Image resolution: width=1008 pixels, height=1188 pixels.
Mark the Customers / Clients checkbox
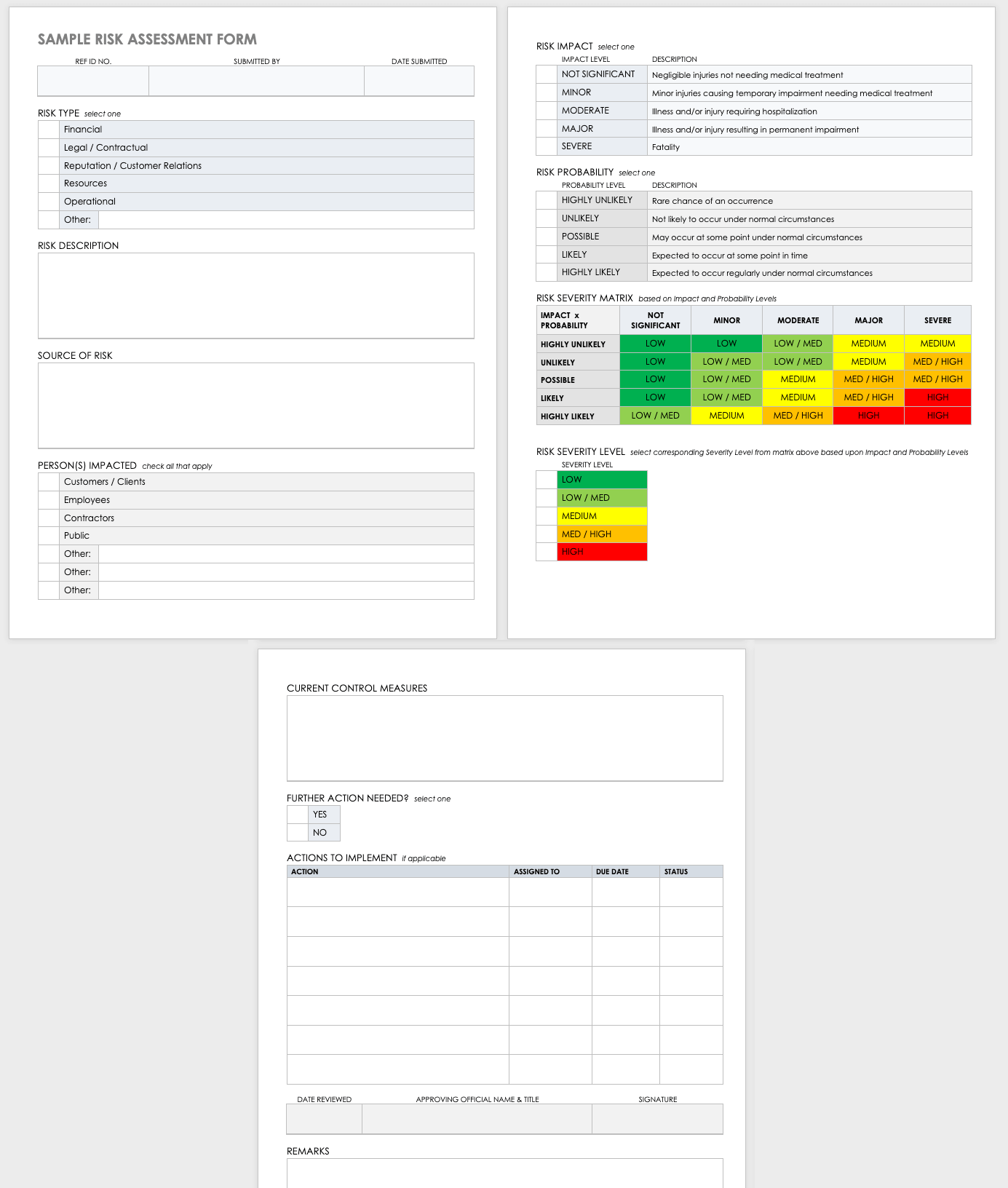[49, 482]
